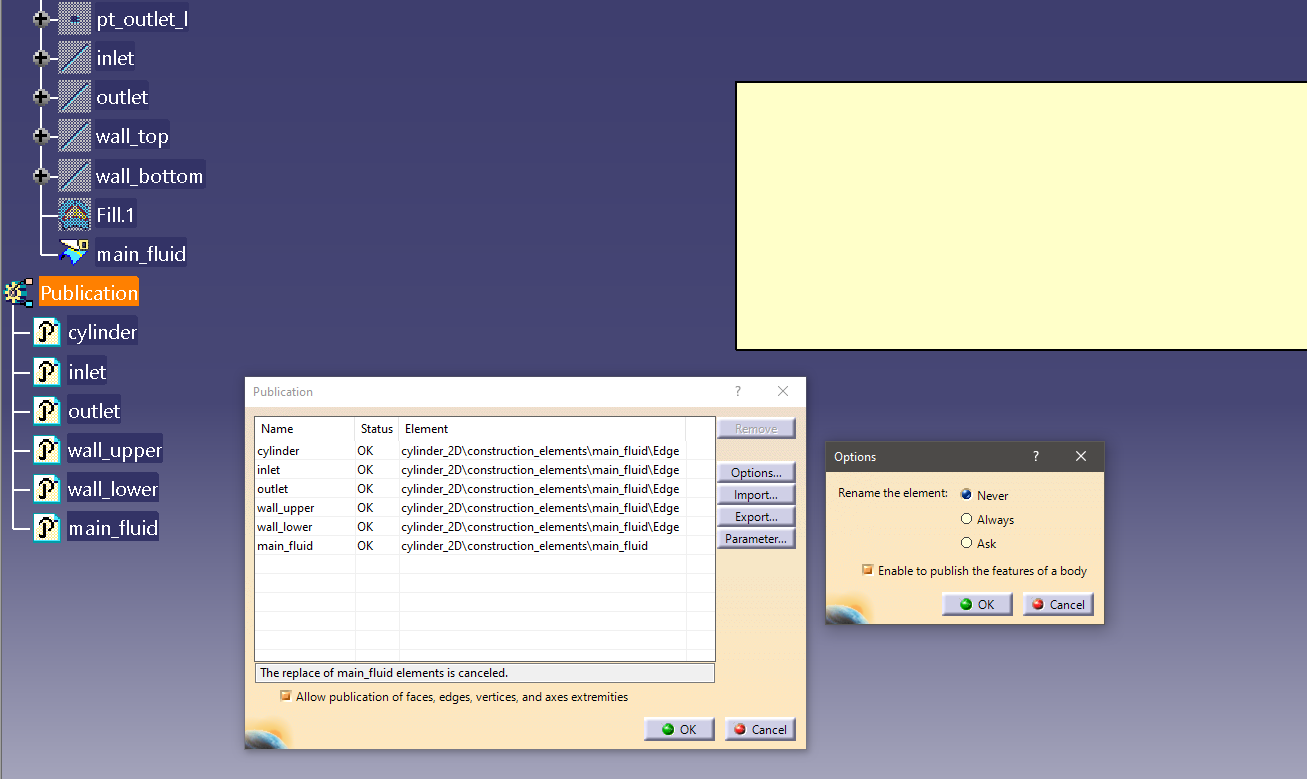
Task: Select the Never rename radio button
Action: (966, 495)
